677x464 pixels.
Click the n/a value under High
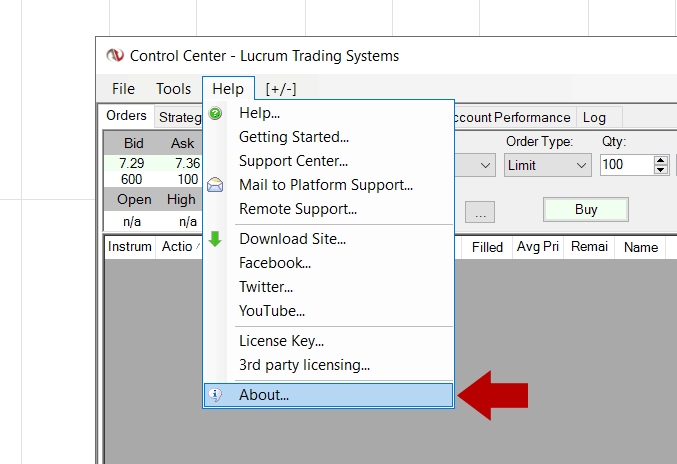[x=188, y=222]
